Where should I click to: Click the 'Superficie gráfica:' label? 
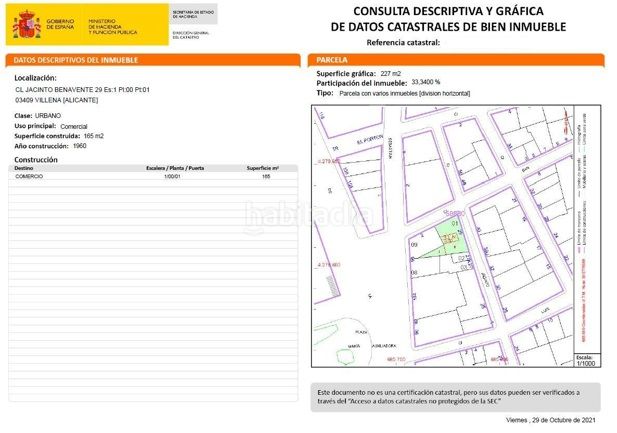coord(346,74)
